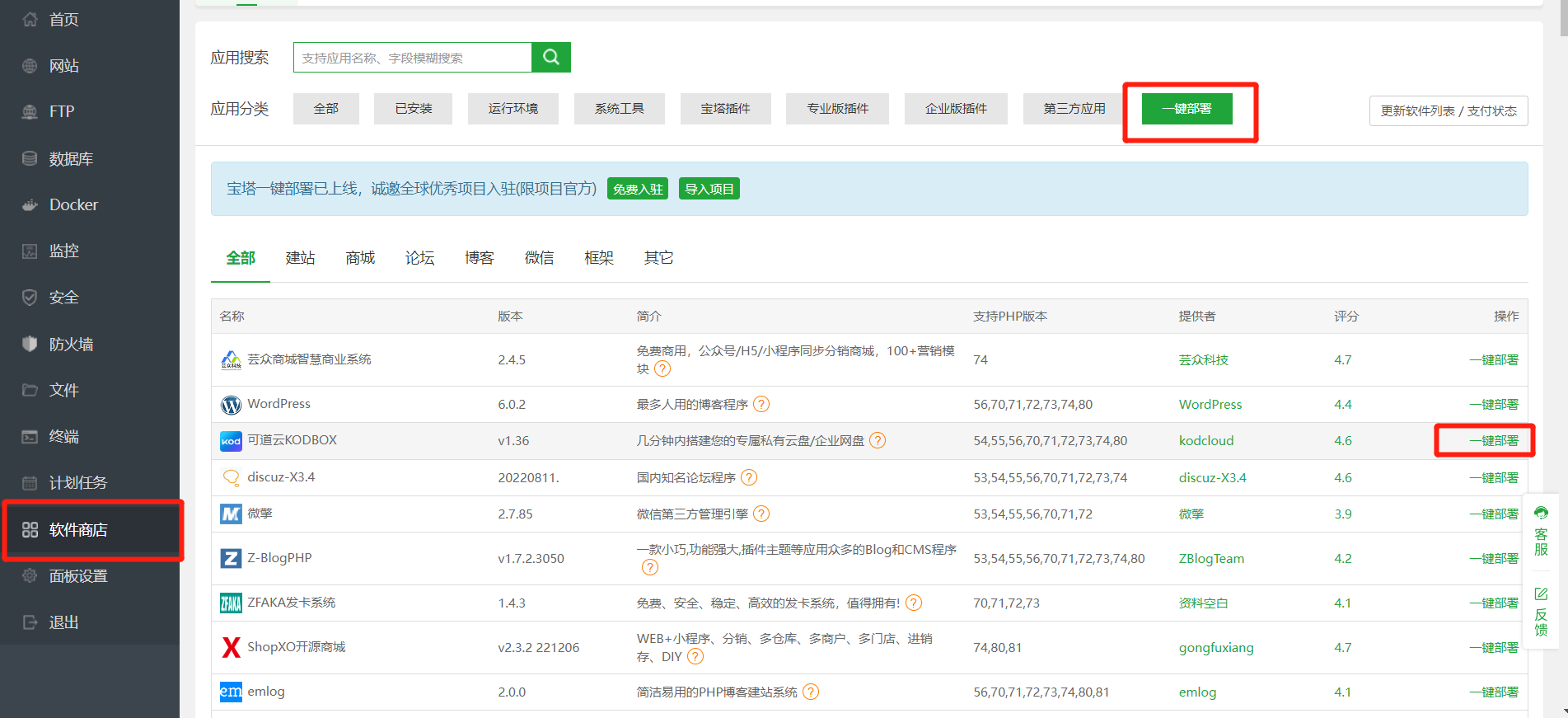Image resolution: width=1568 pixels, height=718 pixels.
Task: Click the KODBOX kod logo icon
Action: [x=231, y=441]
